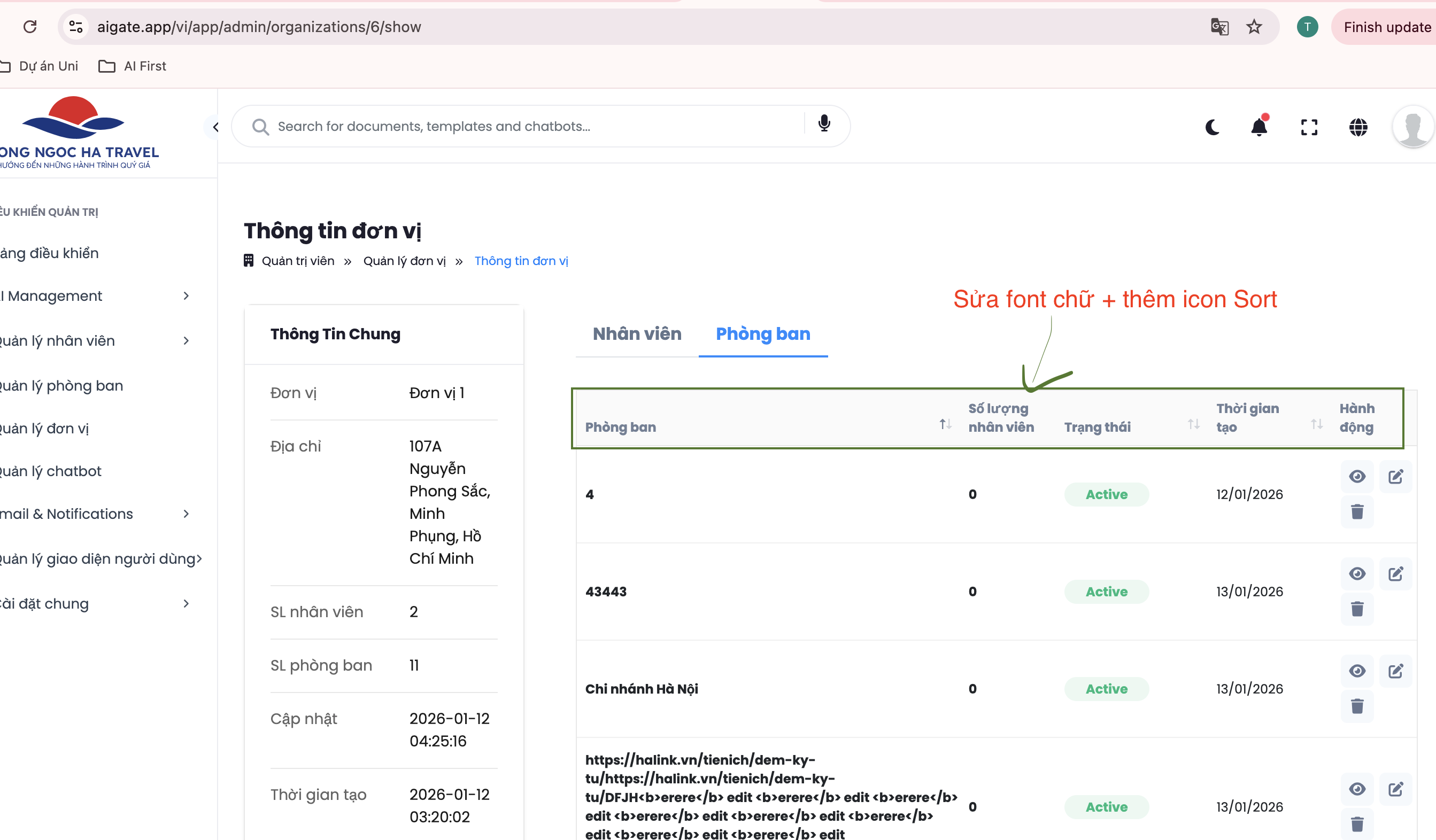1436x840 pixels.
Task: Toggle dark mode with moon icon
Action: tap(1212, 127)
